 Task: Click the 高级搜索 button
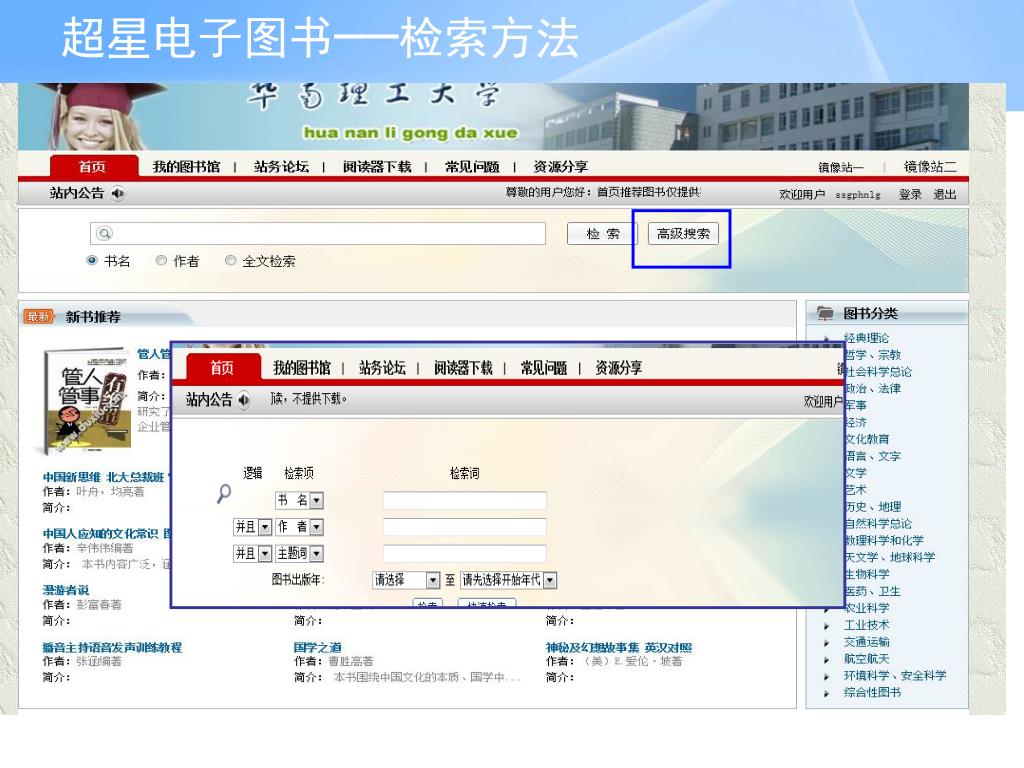[683, 234]
